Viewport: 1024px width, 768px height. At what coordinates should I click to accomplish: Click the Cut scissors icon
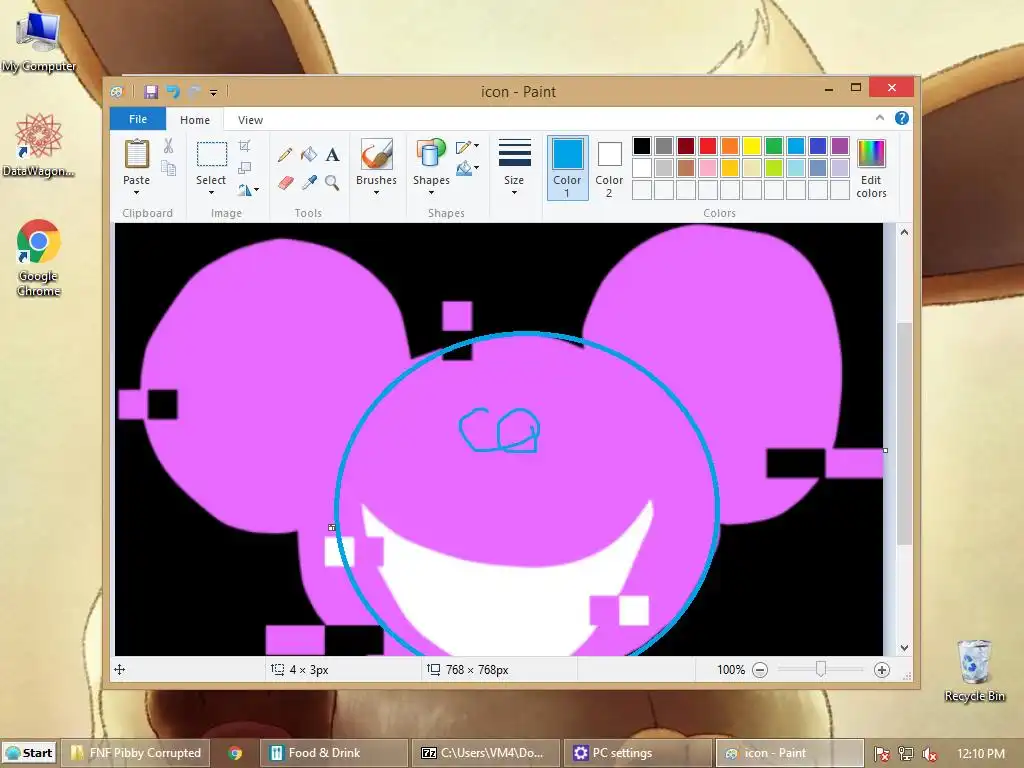coord(168,146)
